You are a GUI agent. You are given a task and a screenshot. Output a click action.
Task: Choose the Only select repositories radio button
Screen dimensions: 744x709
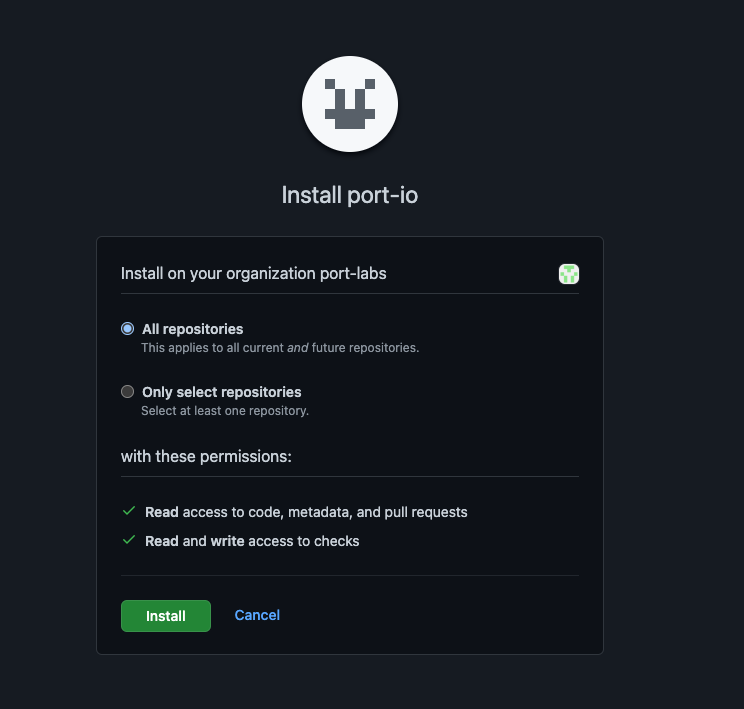127,392
